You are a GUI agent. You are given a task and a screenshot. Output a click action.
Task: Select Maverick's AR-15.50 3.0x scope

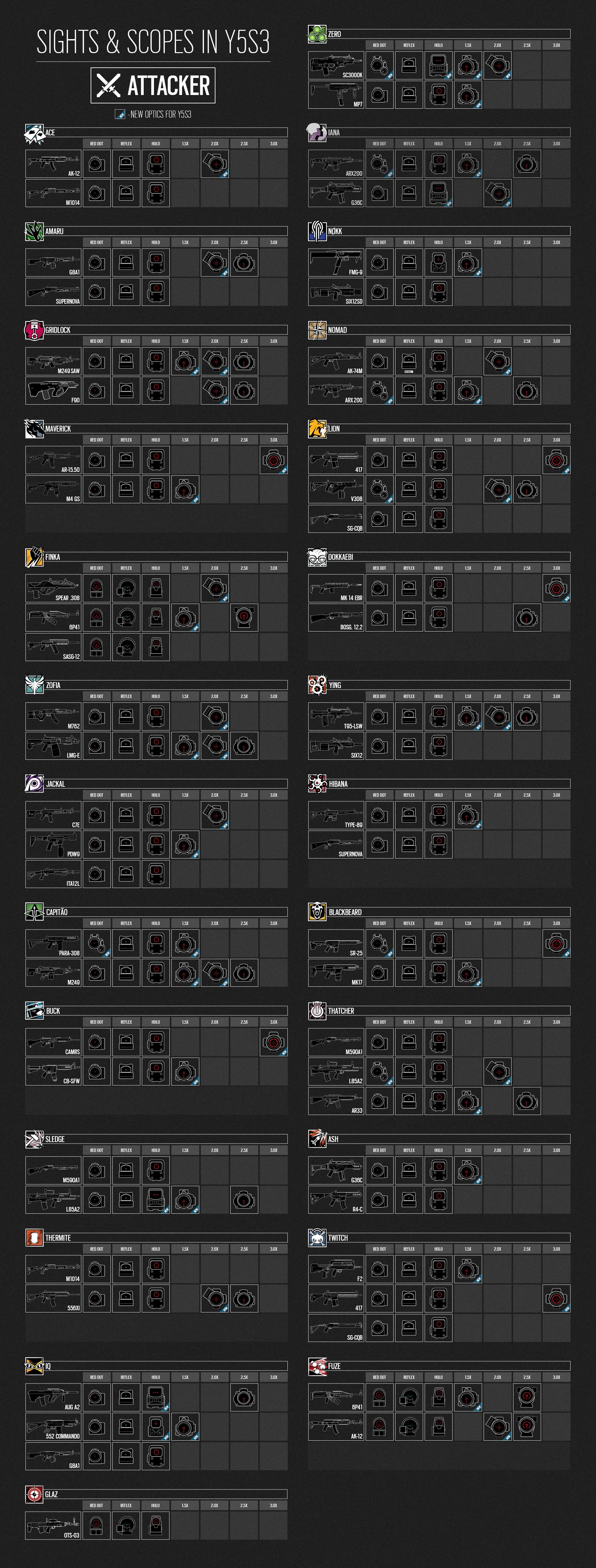(273, 460)
